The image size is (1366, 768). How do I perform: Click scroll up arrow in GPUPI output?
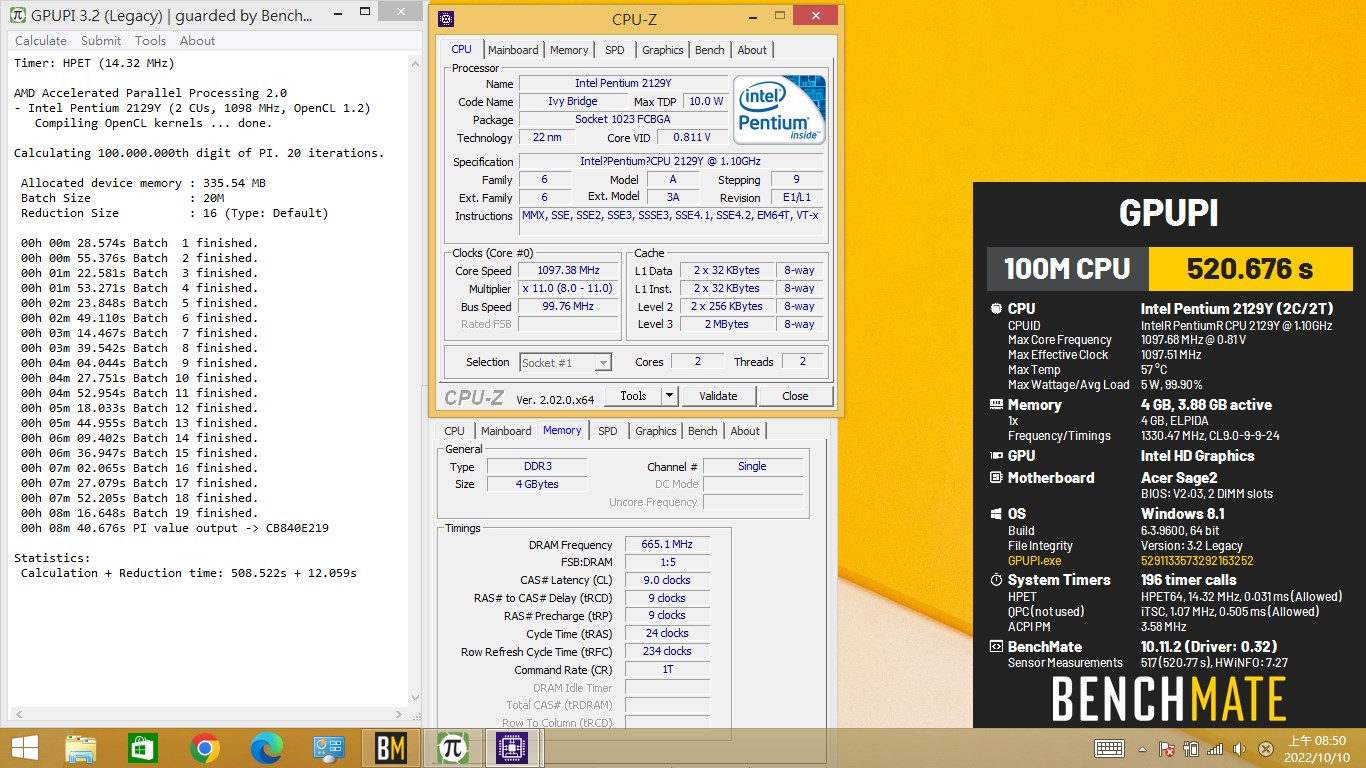(416, 64)
